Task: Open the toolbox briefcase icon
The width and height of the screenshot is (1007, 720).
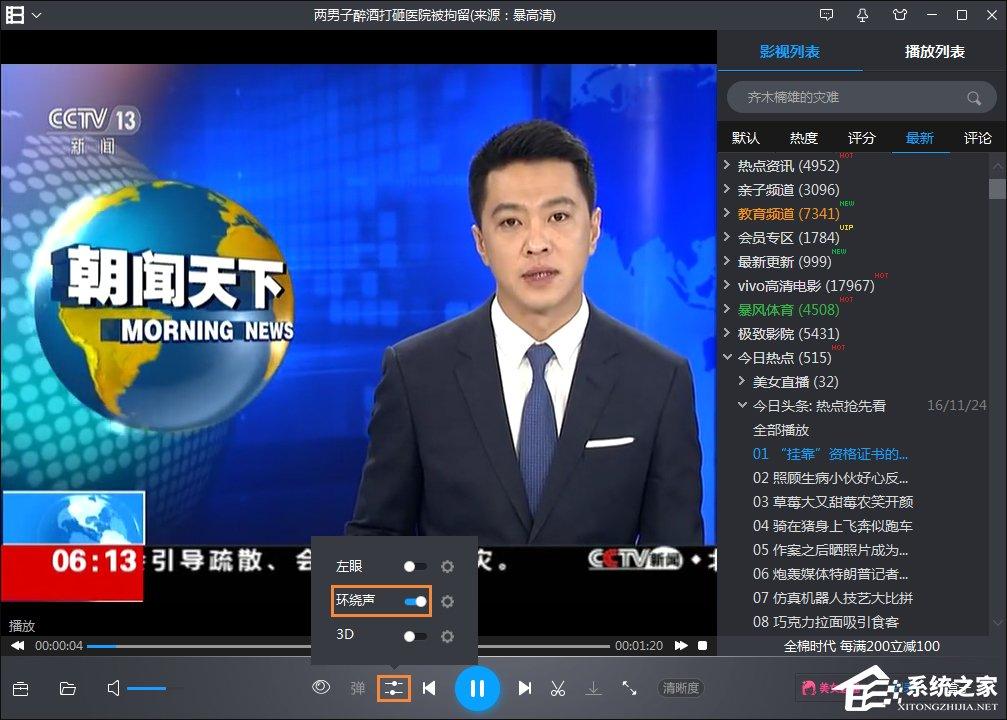Action: click(x=20, y=688)
